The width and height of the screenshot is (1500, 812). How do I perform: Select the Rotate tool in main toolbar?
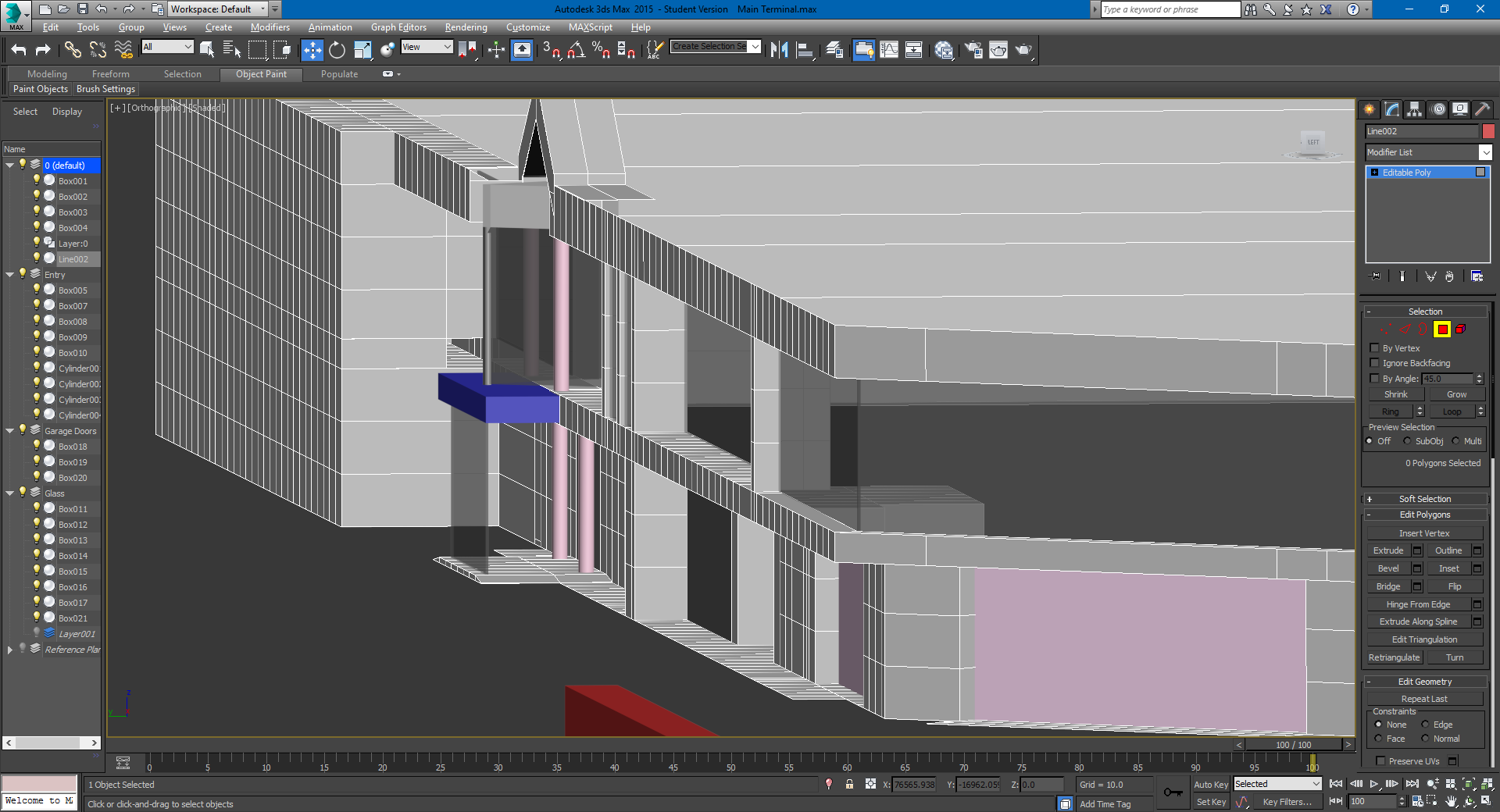pos(337,50)
